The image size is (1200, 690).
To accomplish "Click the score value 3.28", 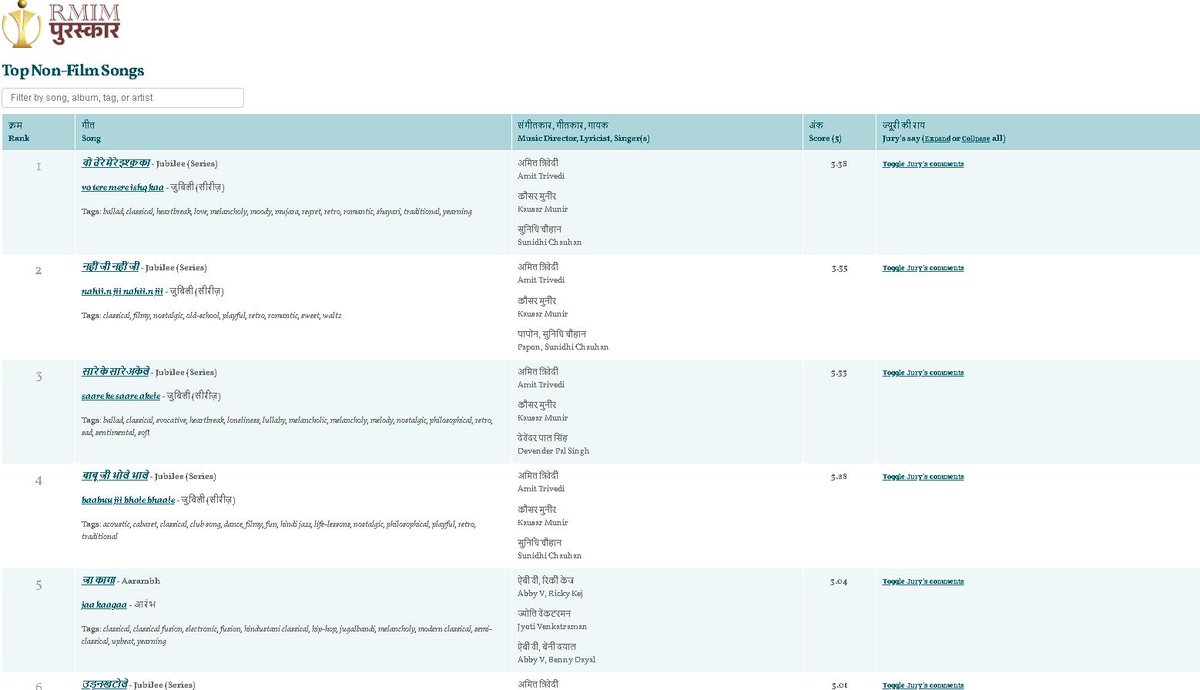I will [x=839, y=477].
